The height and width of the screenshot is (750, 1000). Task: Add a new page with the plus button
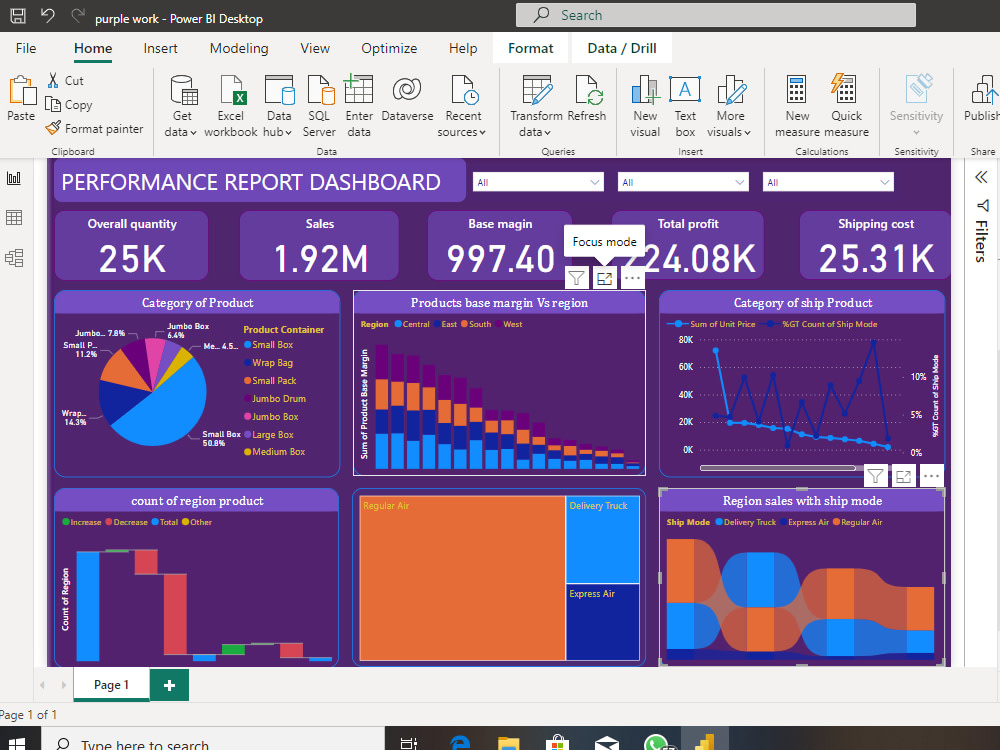click(168, 685)
